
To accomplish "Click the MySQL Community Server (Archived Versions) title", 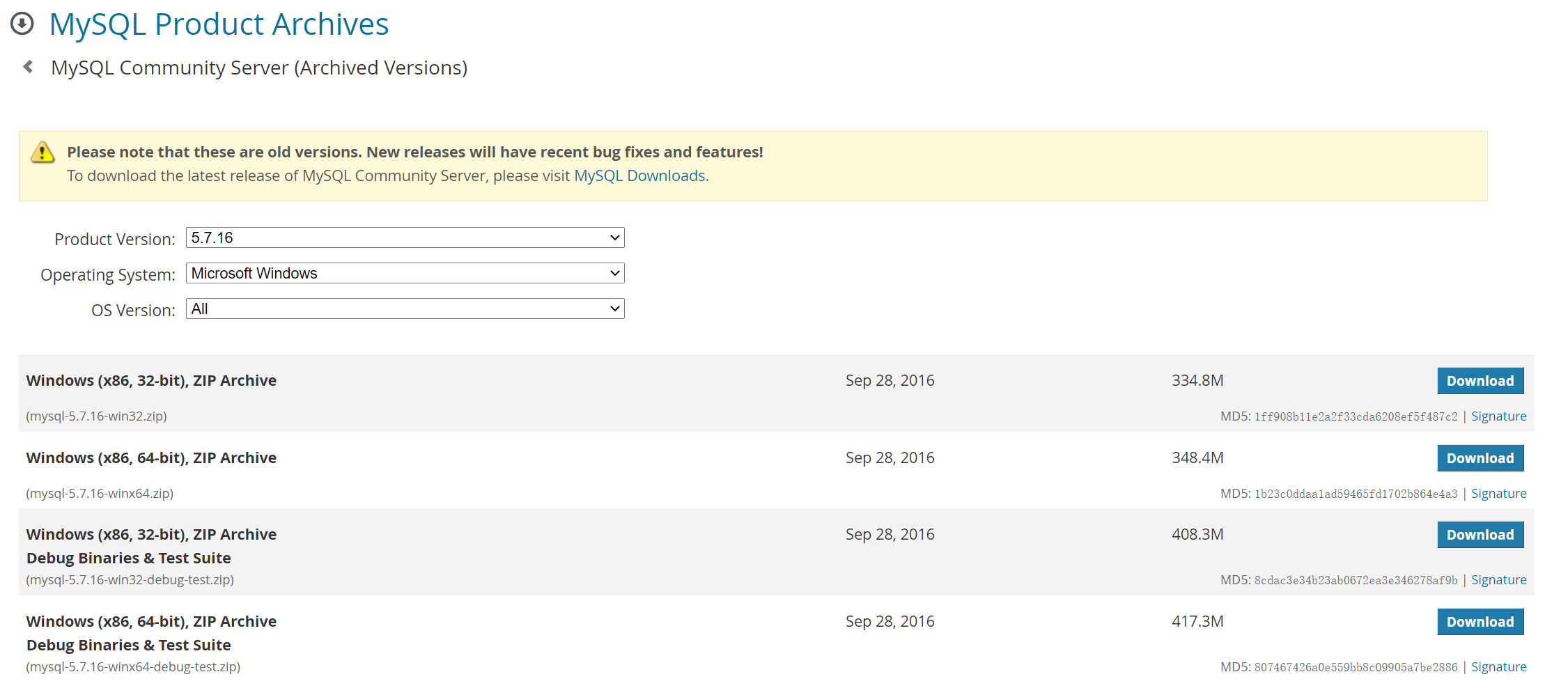I will tap(259, 68).
